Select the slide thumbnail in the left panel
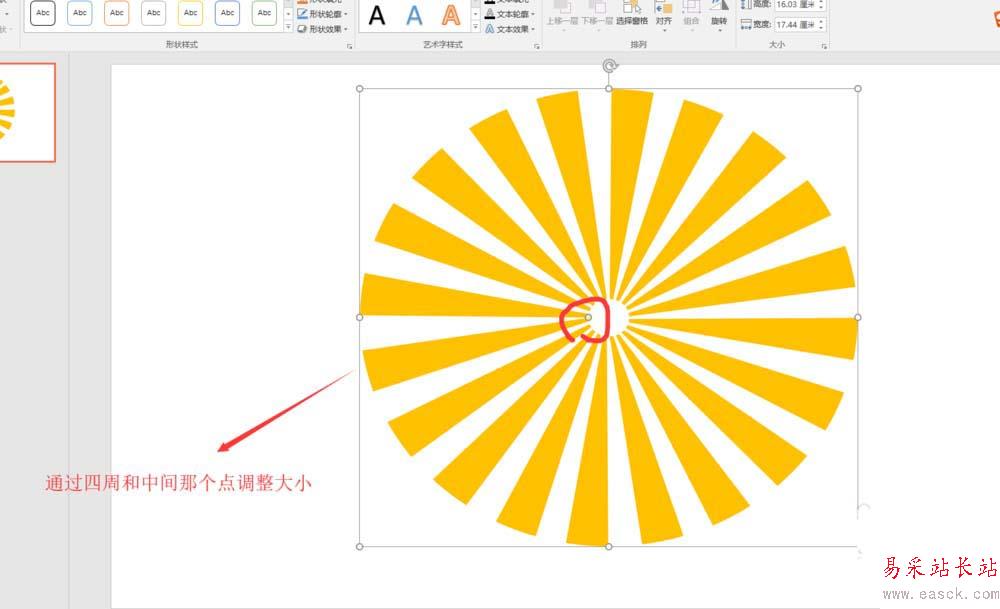 27,112
